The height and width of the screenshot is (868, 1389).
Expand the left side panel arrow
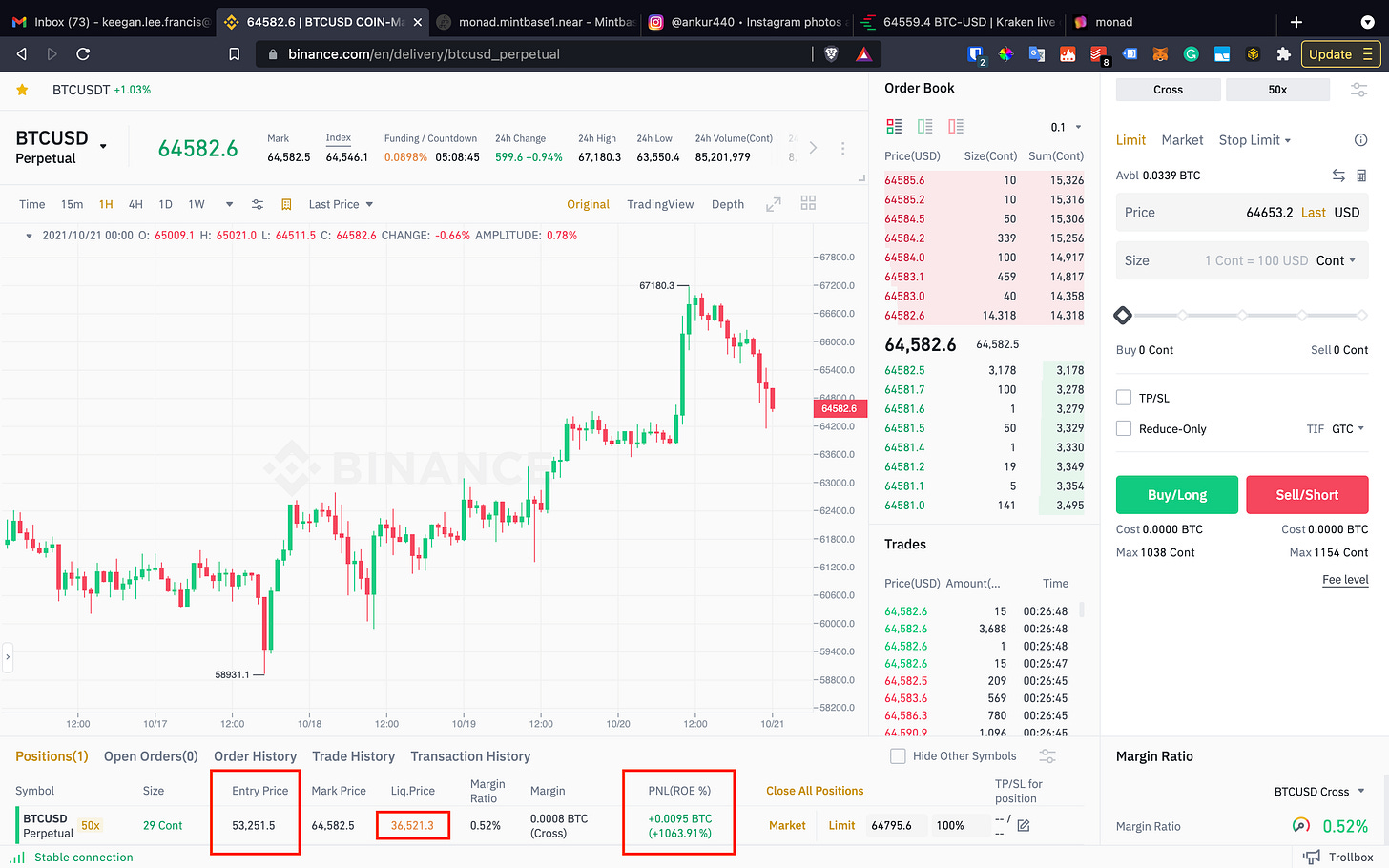8,657
